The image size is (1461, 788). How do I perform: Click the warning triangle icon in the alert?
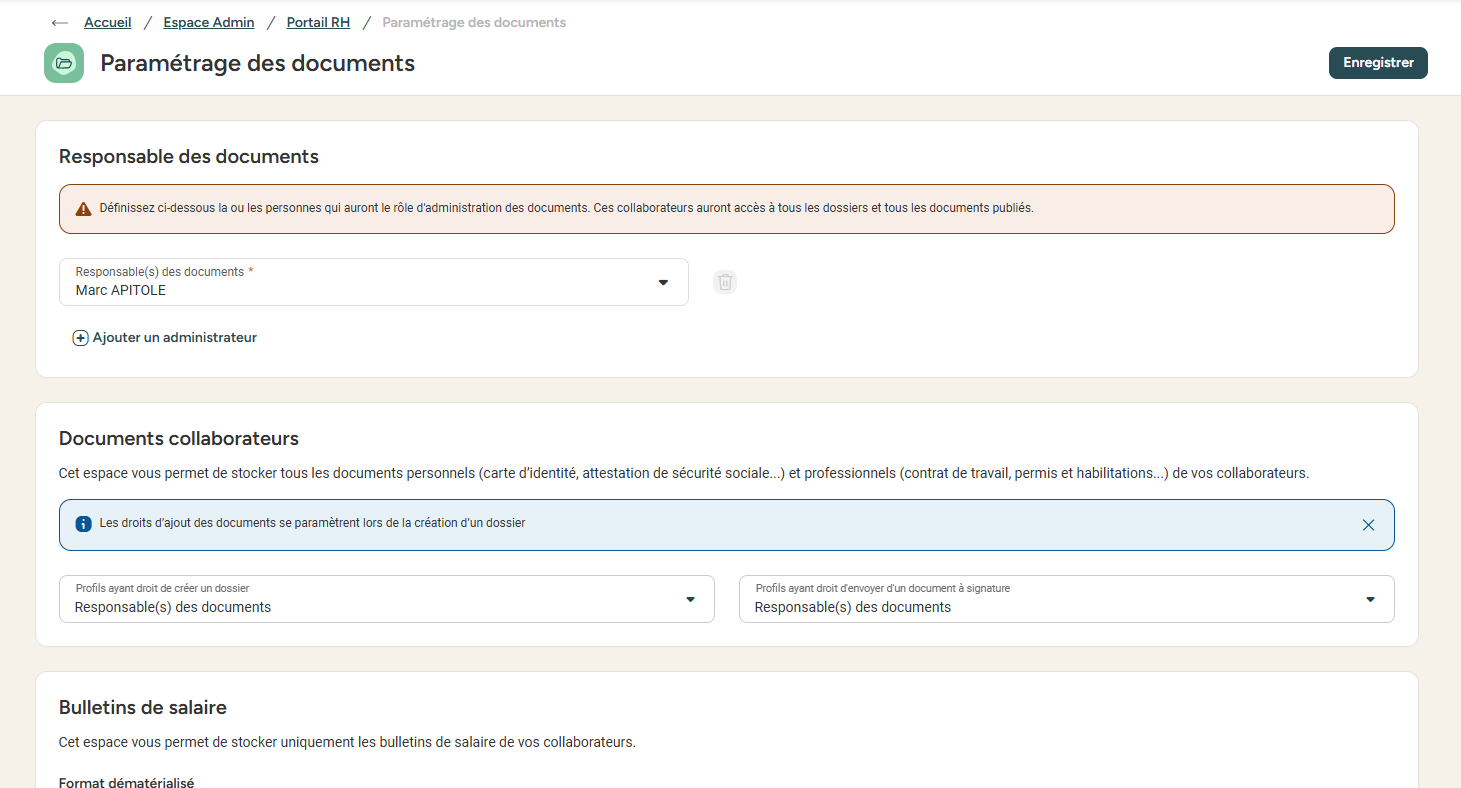coord(84,209)
